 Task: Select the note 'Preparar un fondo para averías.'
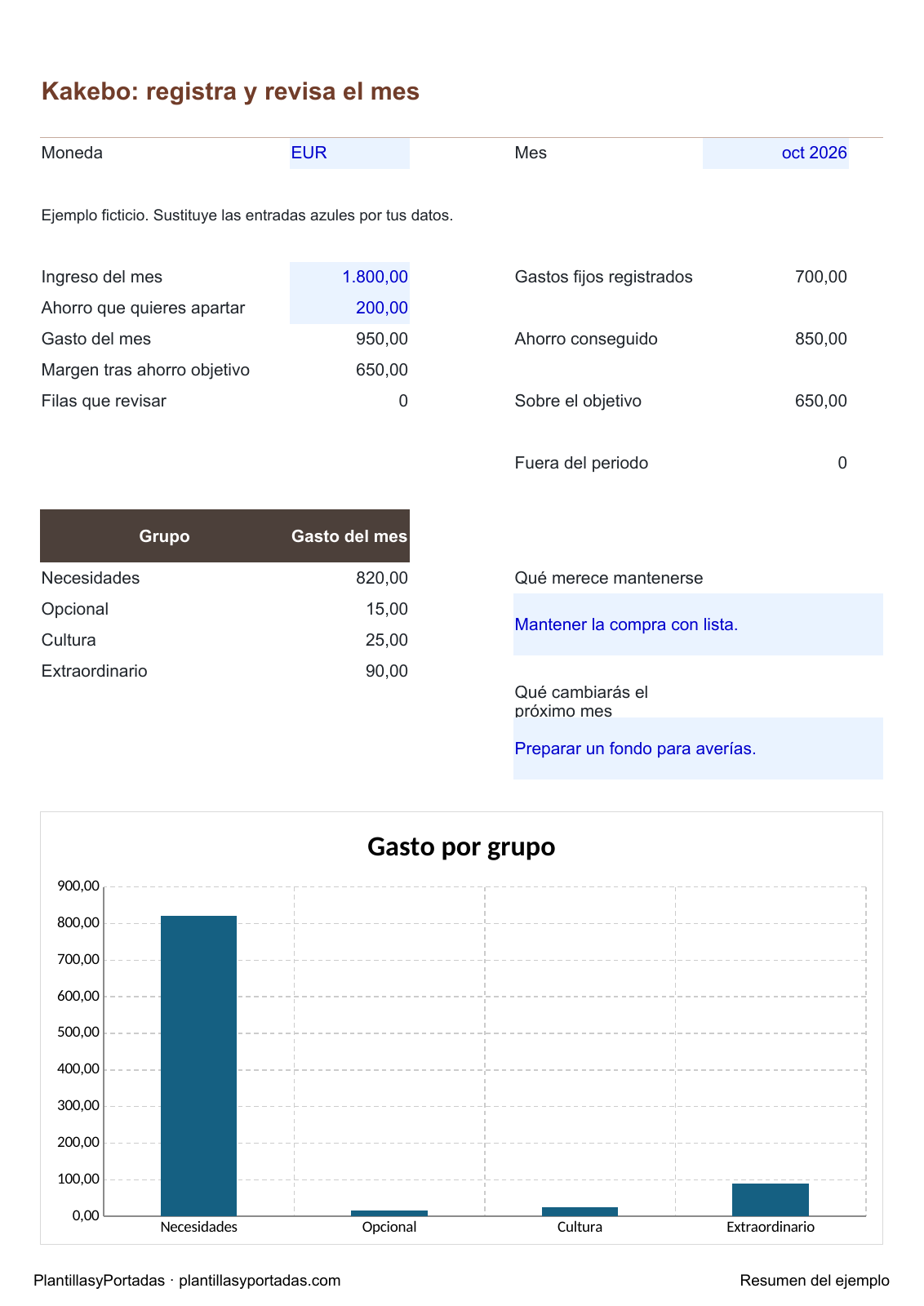[x=698, y=749]
